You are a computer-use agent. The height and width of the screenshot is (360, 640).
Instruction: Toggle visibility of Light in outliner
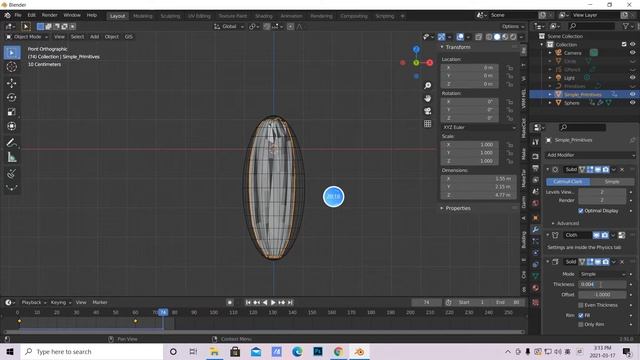tap(632, 78)
